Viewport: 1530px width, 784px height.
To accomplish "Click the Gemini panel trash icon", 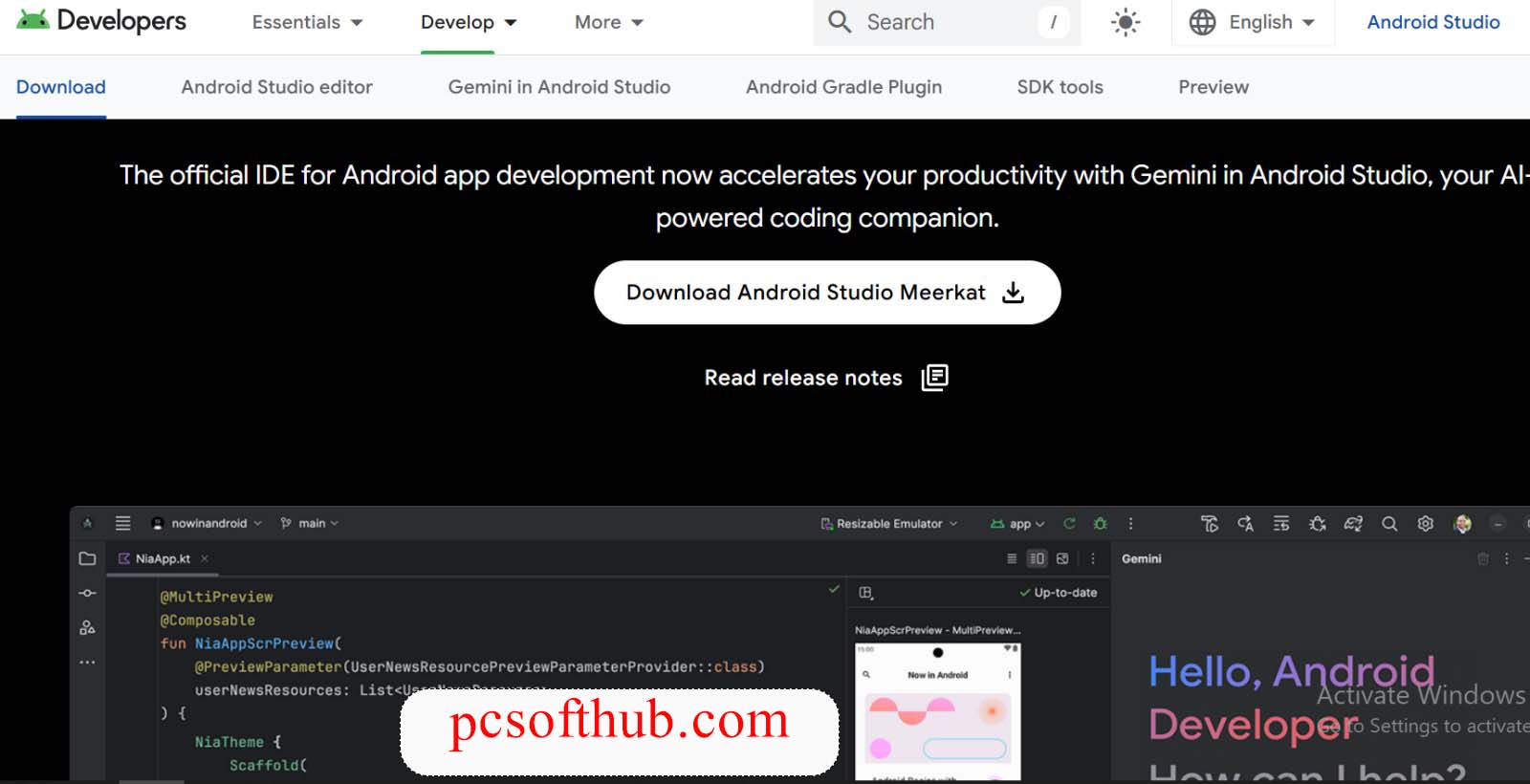I will point(1483,558).
